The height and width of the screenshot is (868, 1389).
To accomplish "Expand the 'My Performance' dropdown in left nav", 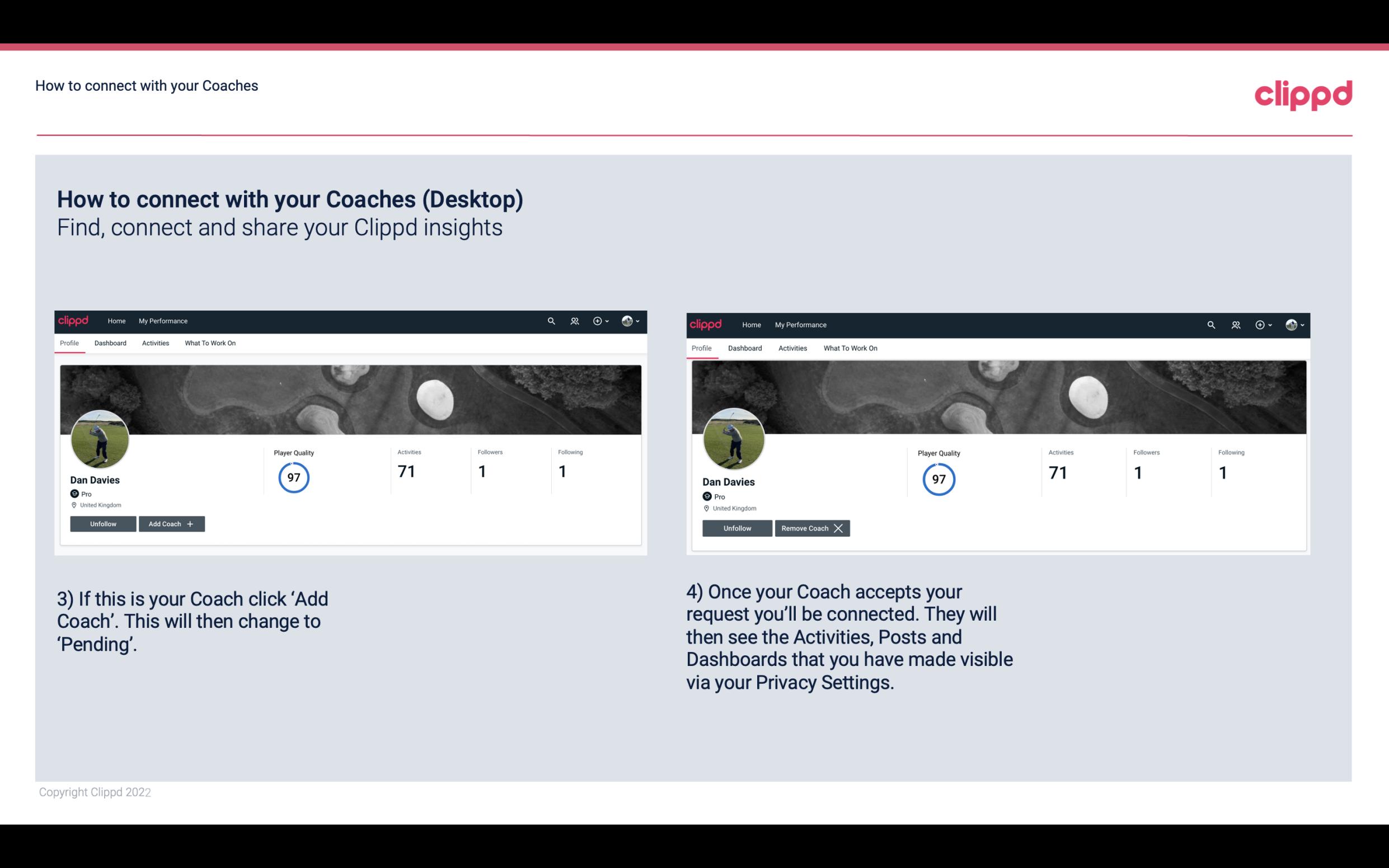I will 163,320.
